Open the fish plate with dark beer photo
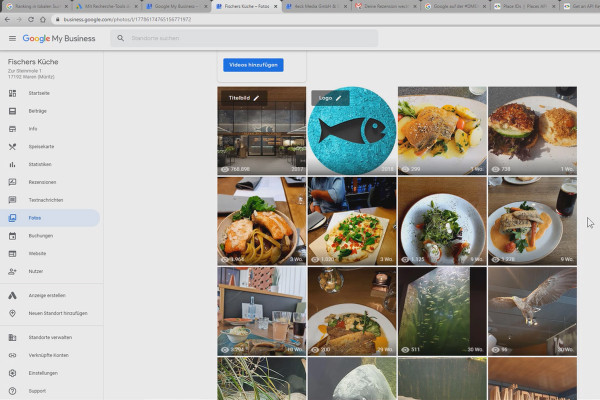Viewport: 600px width, 400px height. [533, 221]
